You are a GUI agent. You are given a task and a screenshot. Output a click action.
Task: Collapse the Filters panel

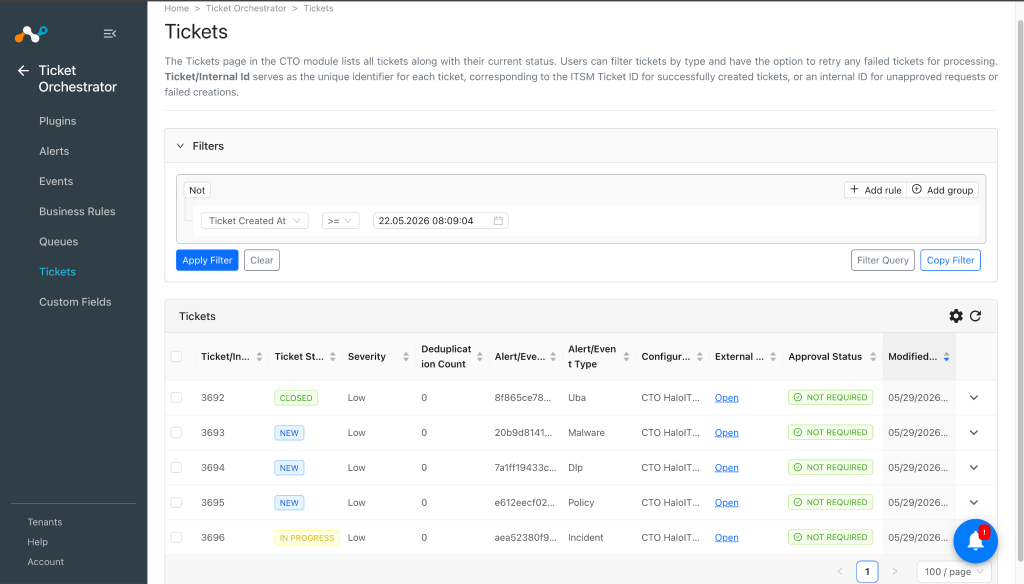(x=180, y=146)
